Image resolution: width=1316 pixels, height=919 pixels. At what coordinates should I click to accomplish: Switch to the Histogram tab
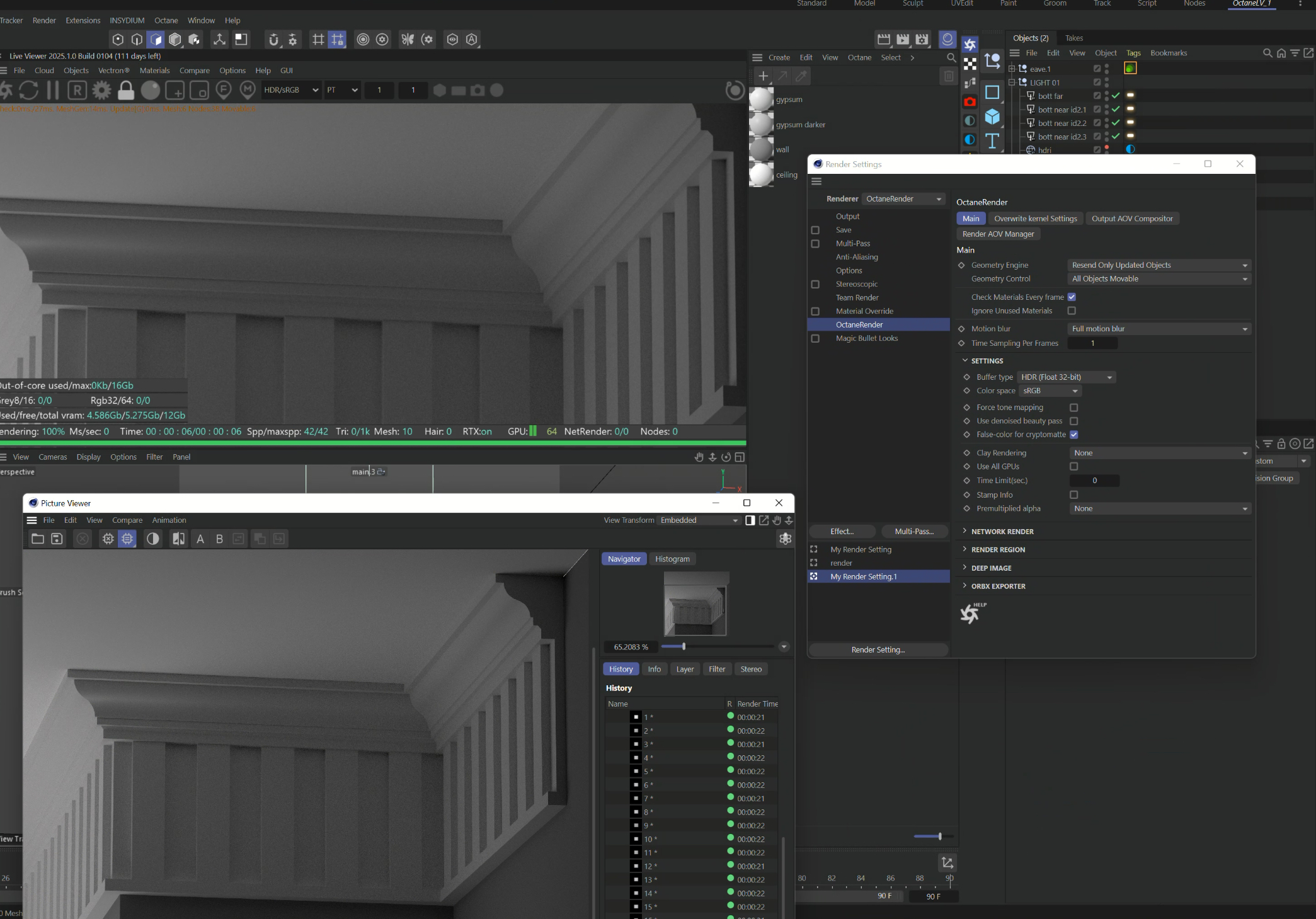click(672, 559)
